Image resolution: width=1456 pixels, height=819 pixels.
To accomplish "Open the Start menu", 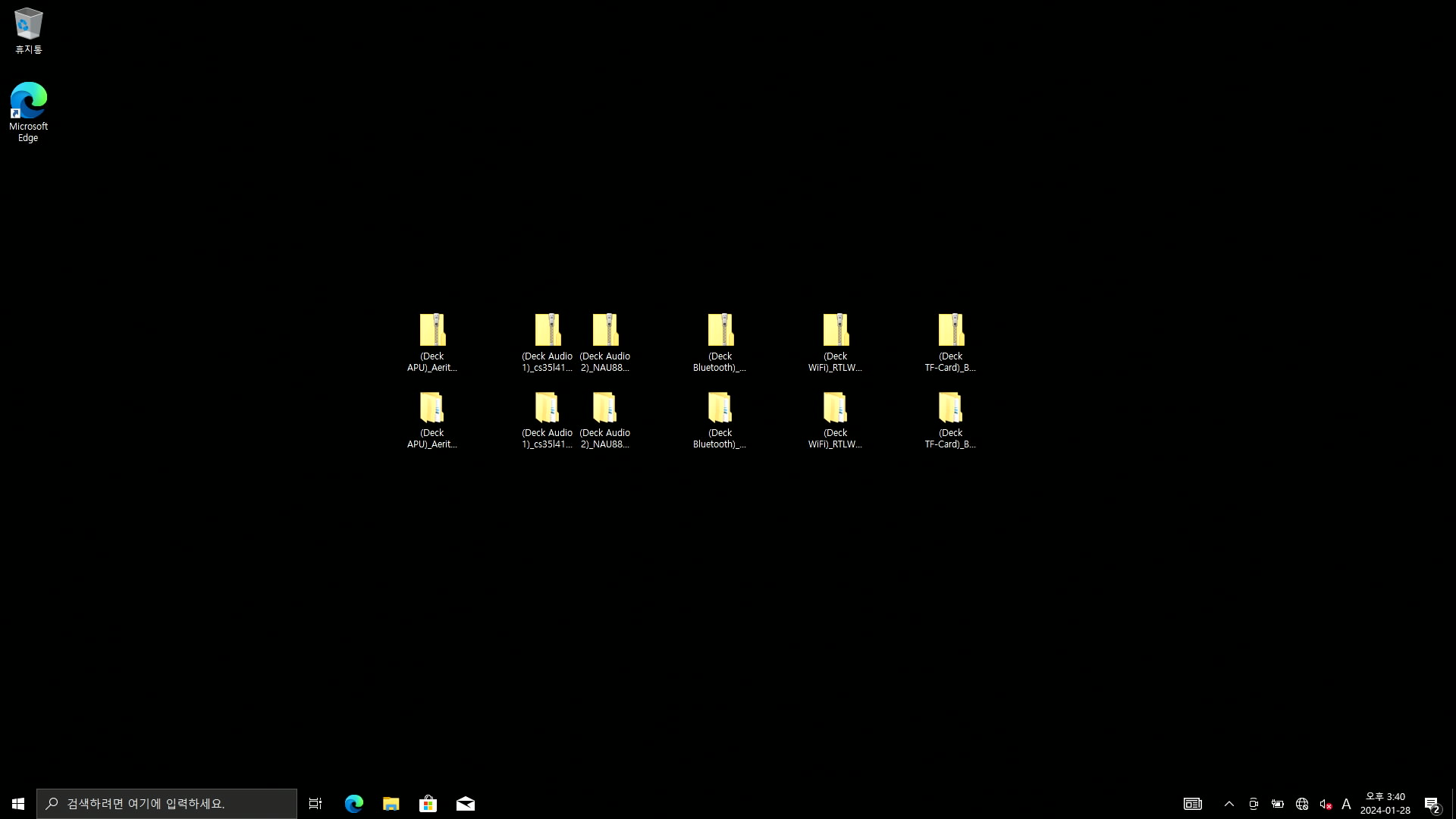I will click(x=18, y=804).
